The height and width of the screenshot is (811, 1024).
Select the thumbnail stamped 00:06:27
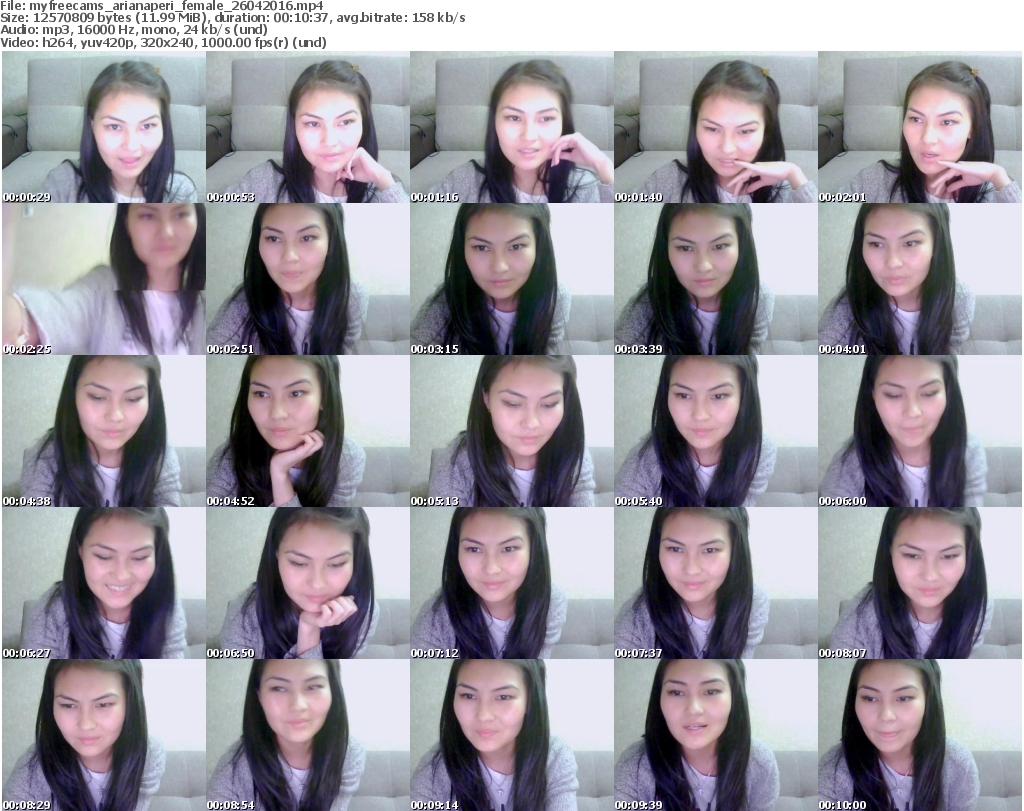[x=104, y=583]
